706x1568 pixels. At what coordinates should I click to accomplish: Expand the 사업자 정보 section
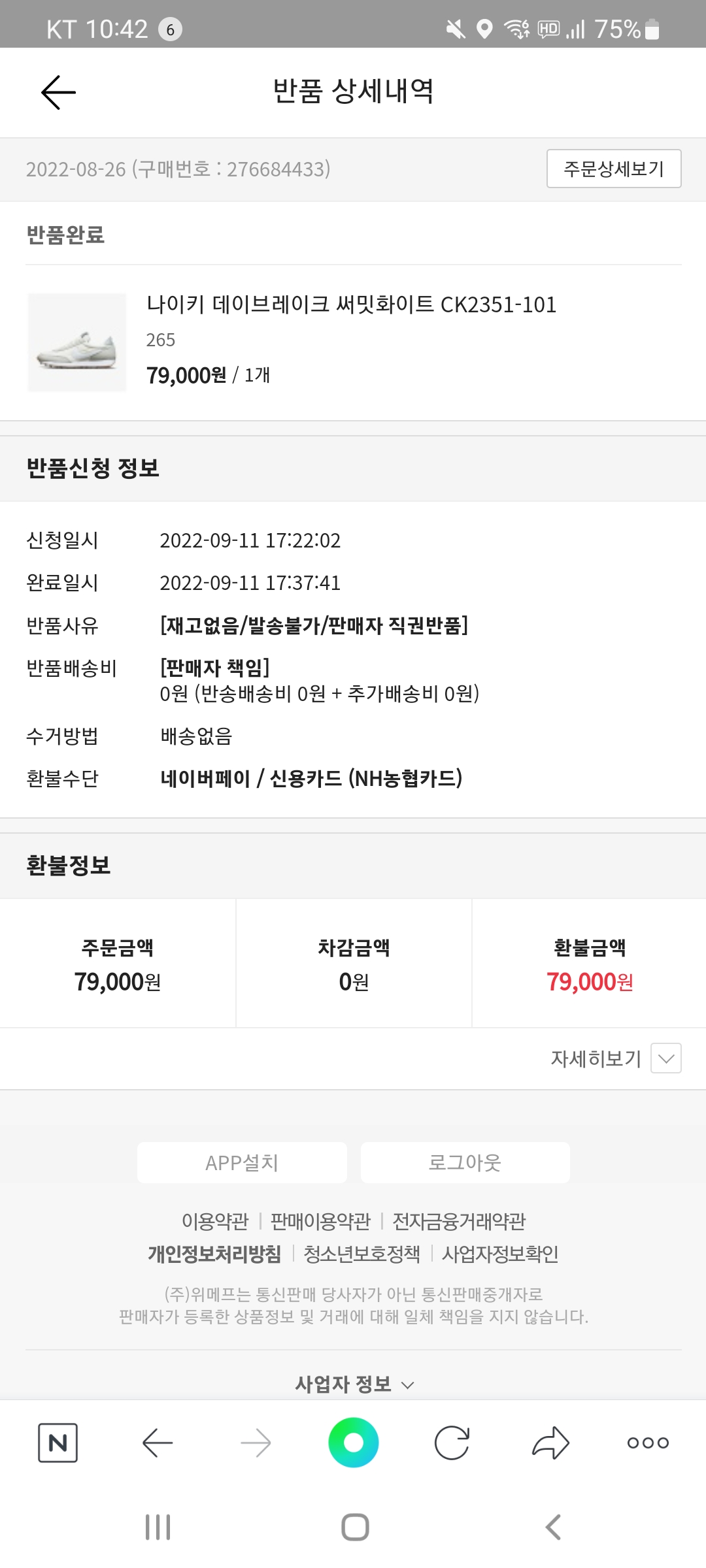pos(354,1384)
